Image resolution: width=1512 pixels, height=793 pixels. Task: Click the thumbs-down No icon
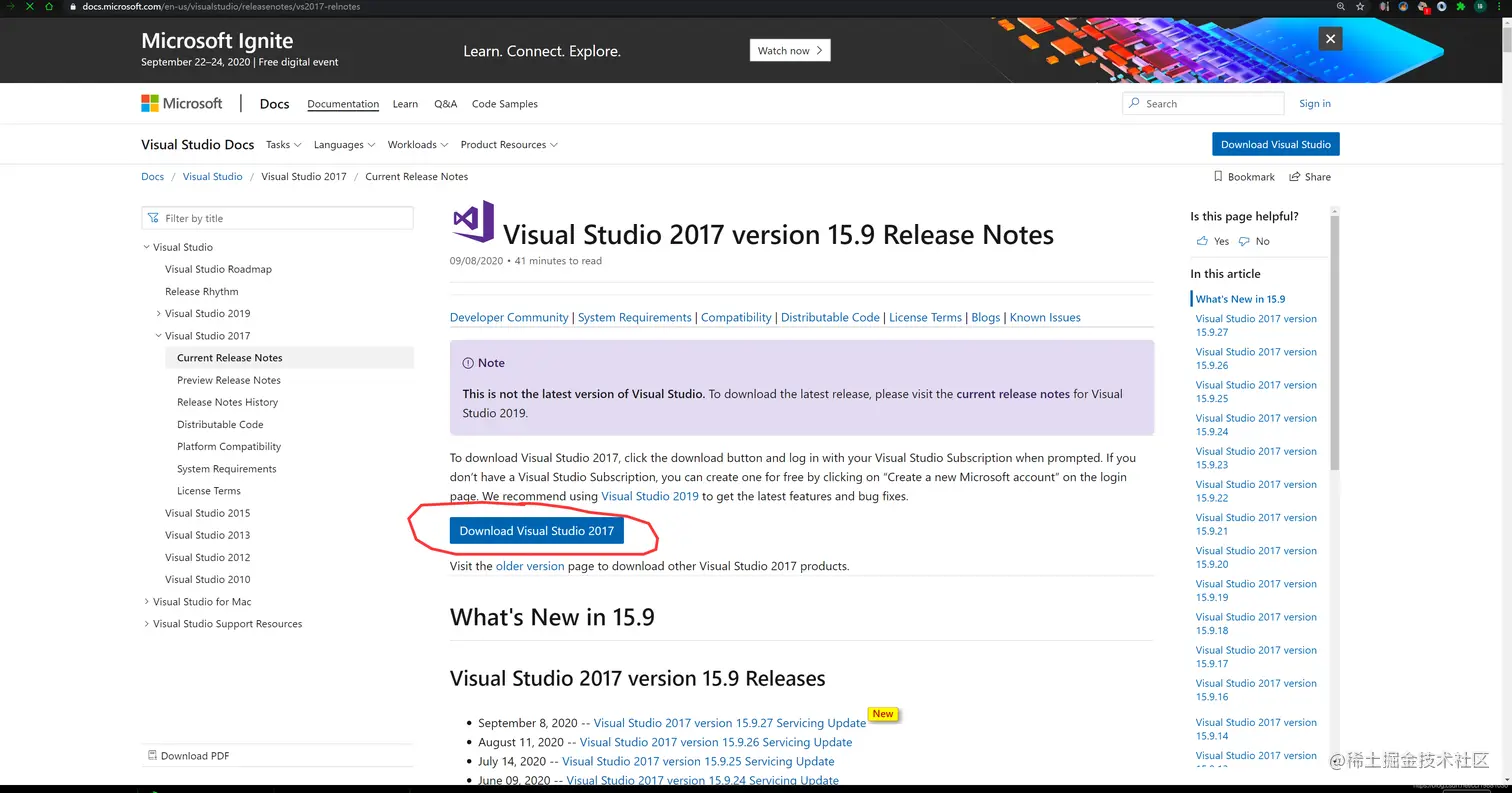click(1244, 241)
